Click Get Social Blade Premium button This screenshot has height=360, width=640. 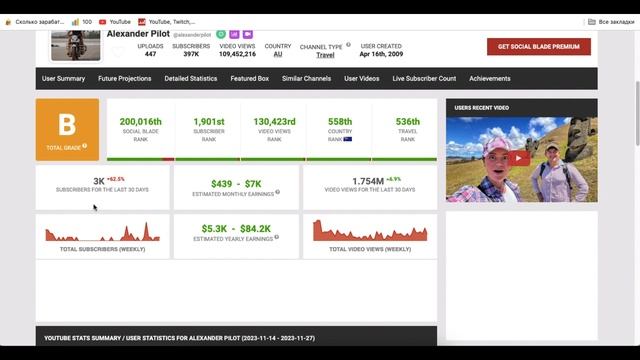[539, 47]
